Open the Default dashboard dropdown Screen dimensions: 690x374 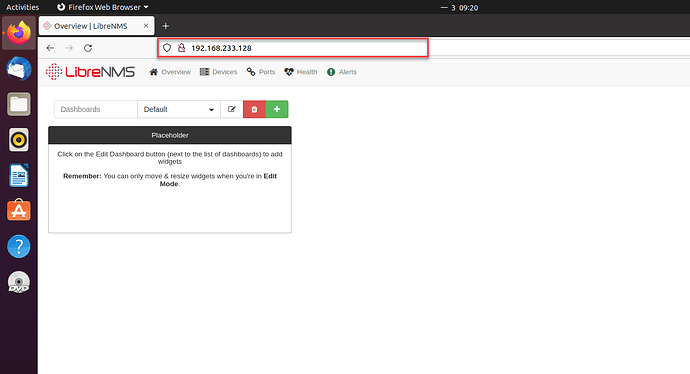click(179, 109)
